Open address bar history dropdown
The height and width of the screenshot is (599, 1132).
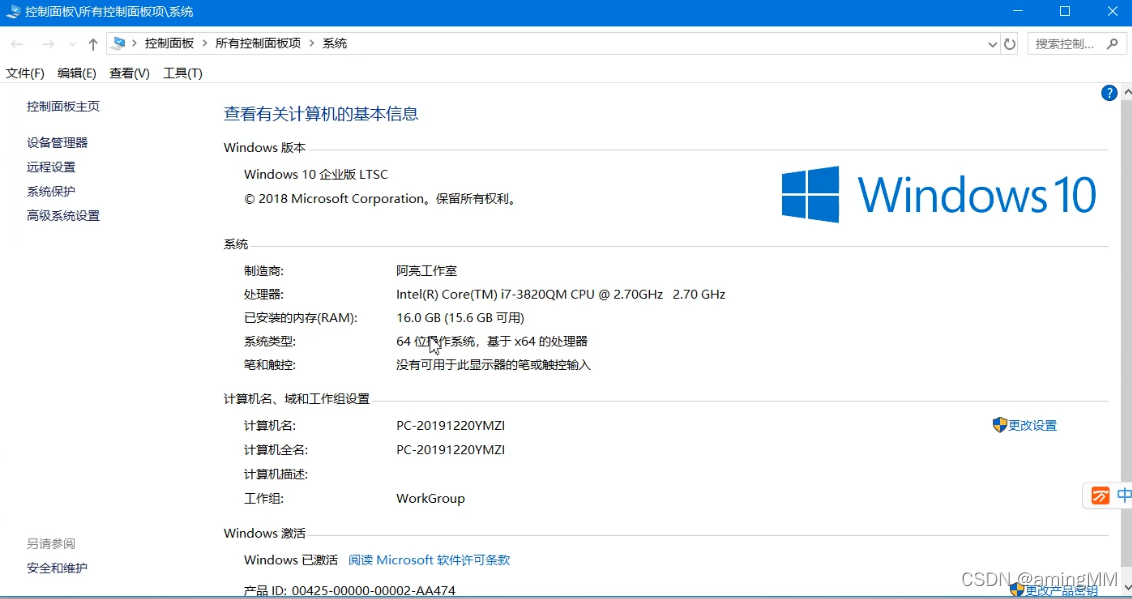[x=992, y=44]
